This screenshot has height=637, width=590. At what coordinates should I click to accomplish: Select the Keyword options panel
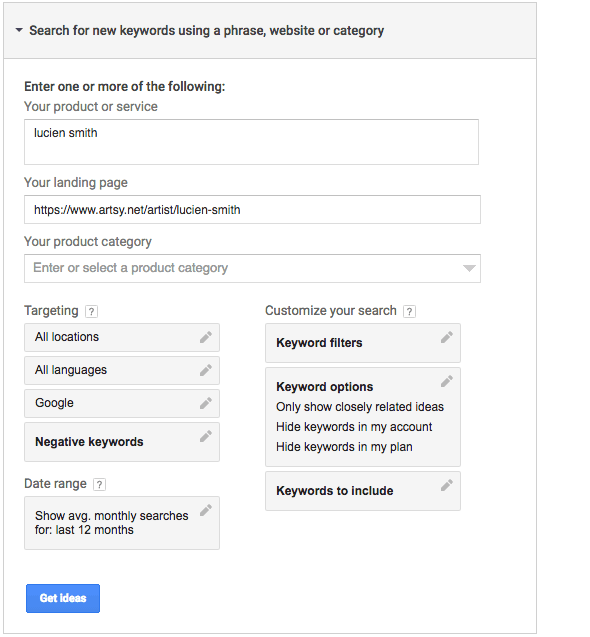tap(363, 417)
